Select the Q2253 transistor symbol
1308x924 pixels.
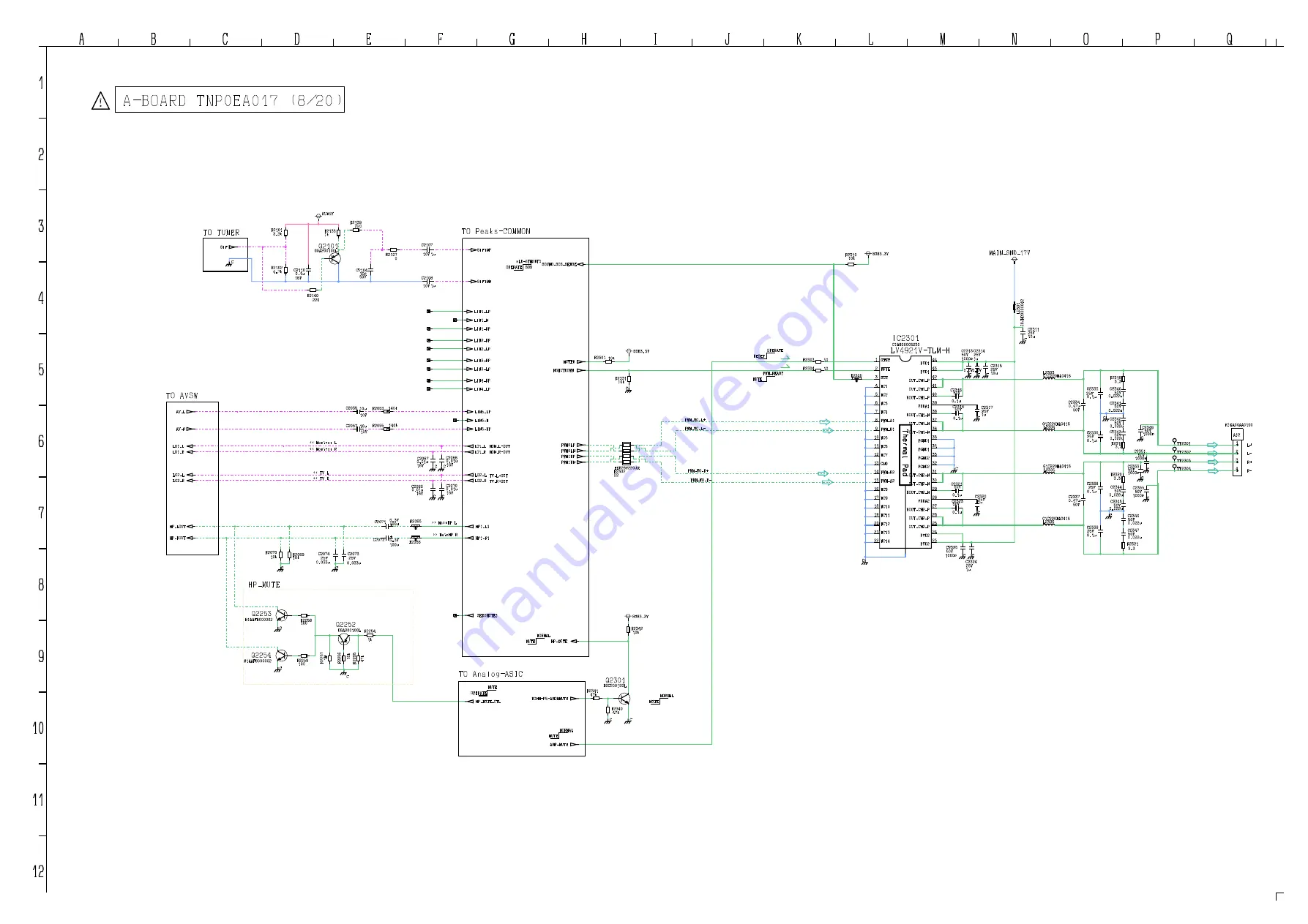[x=282, y=616]
